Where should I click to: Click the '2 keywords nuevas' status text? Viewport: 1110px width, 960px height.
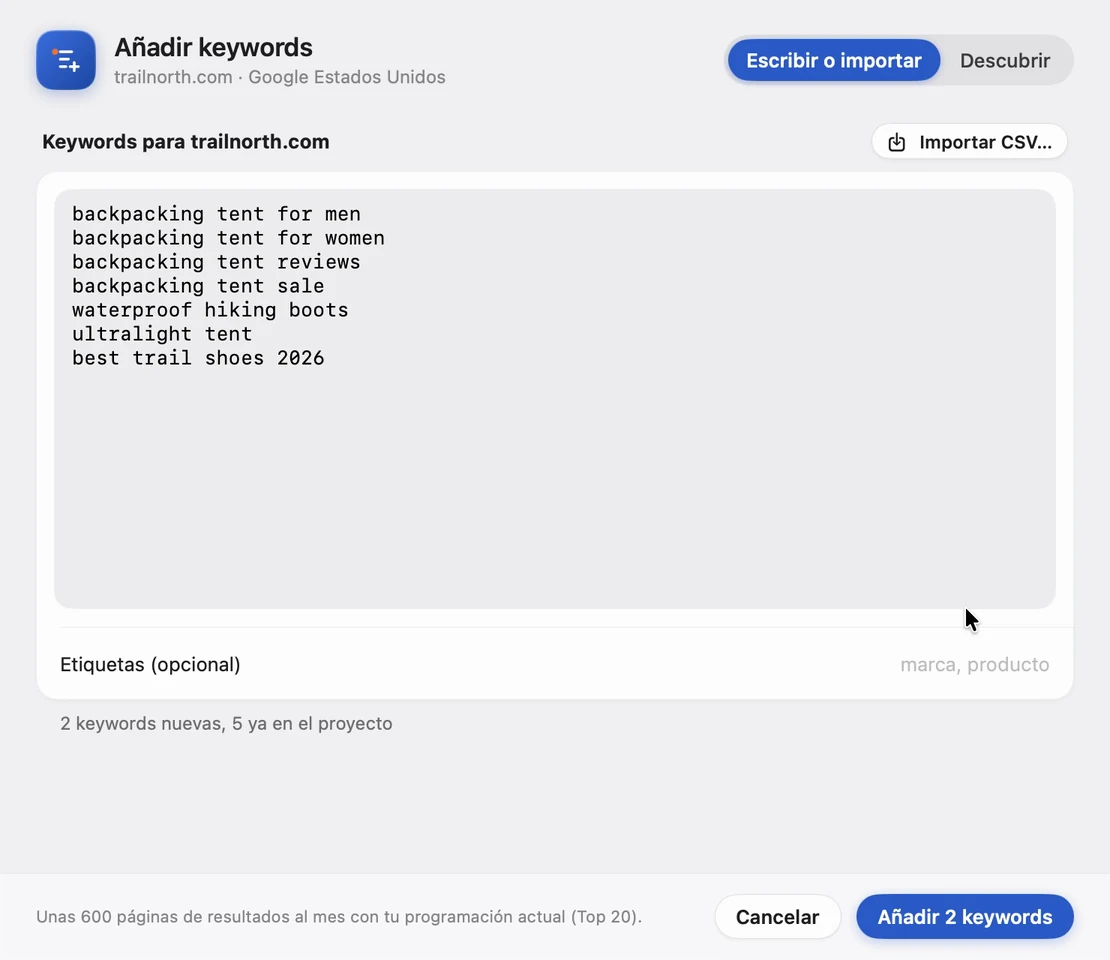226,724
